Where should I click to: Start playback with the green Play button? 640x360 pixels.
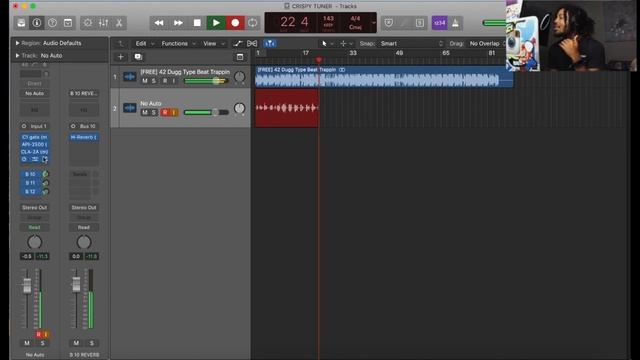pos(216,23)
